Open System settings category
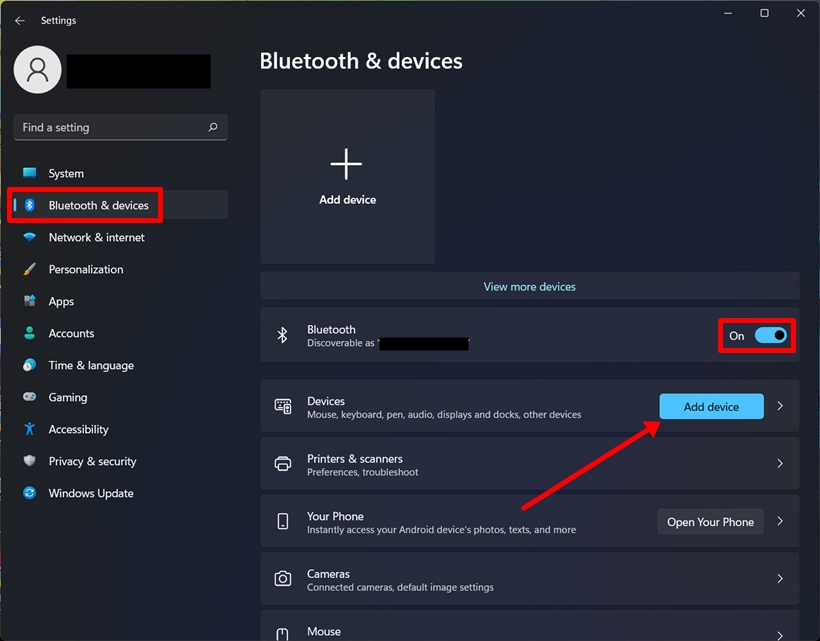This screenshot has width=820, height=641. click(x=121, y=173)
